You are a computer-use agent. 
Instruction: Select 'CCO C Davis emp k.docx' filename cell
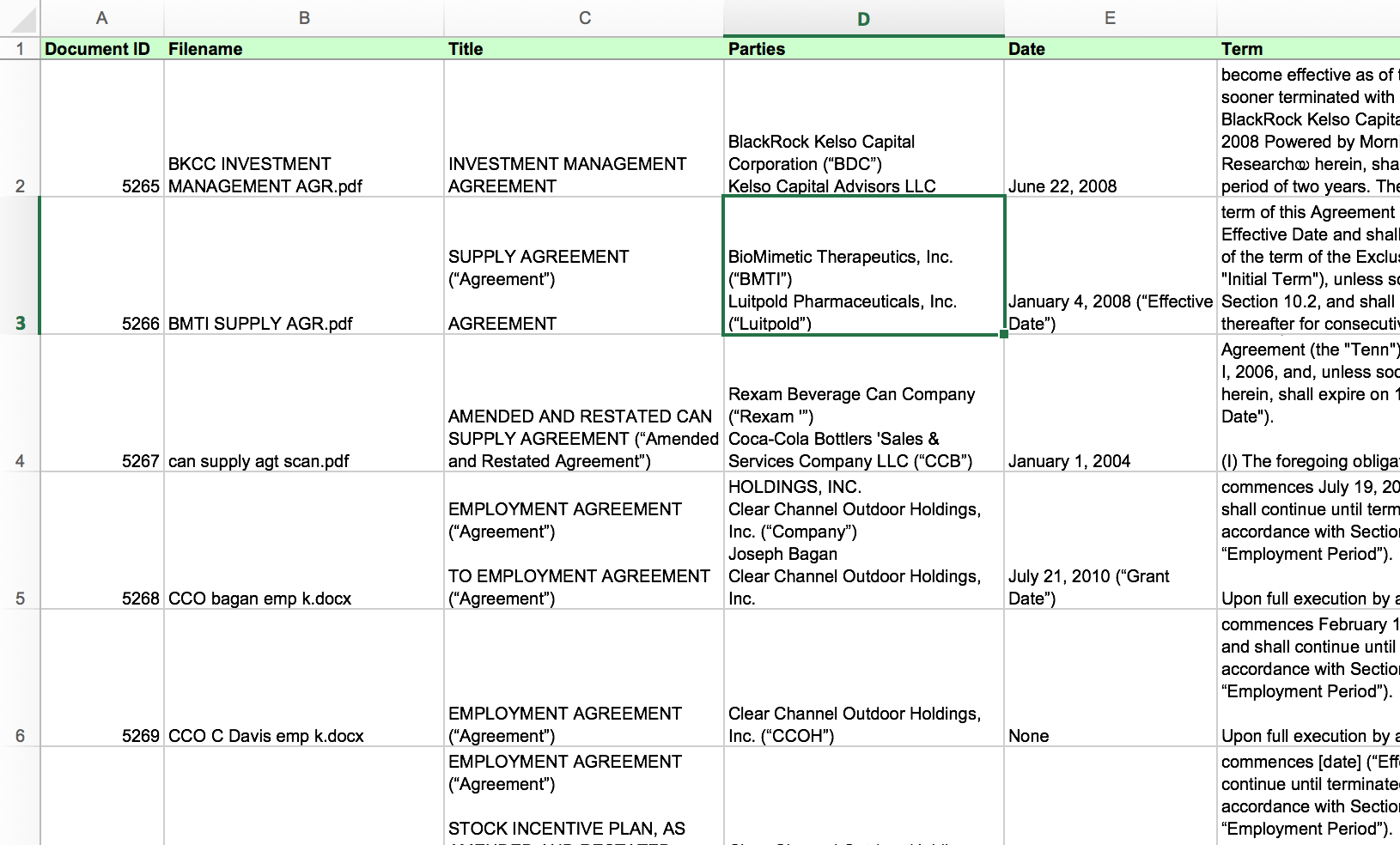(304, 678)
